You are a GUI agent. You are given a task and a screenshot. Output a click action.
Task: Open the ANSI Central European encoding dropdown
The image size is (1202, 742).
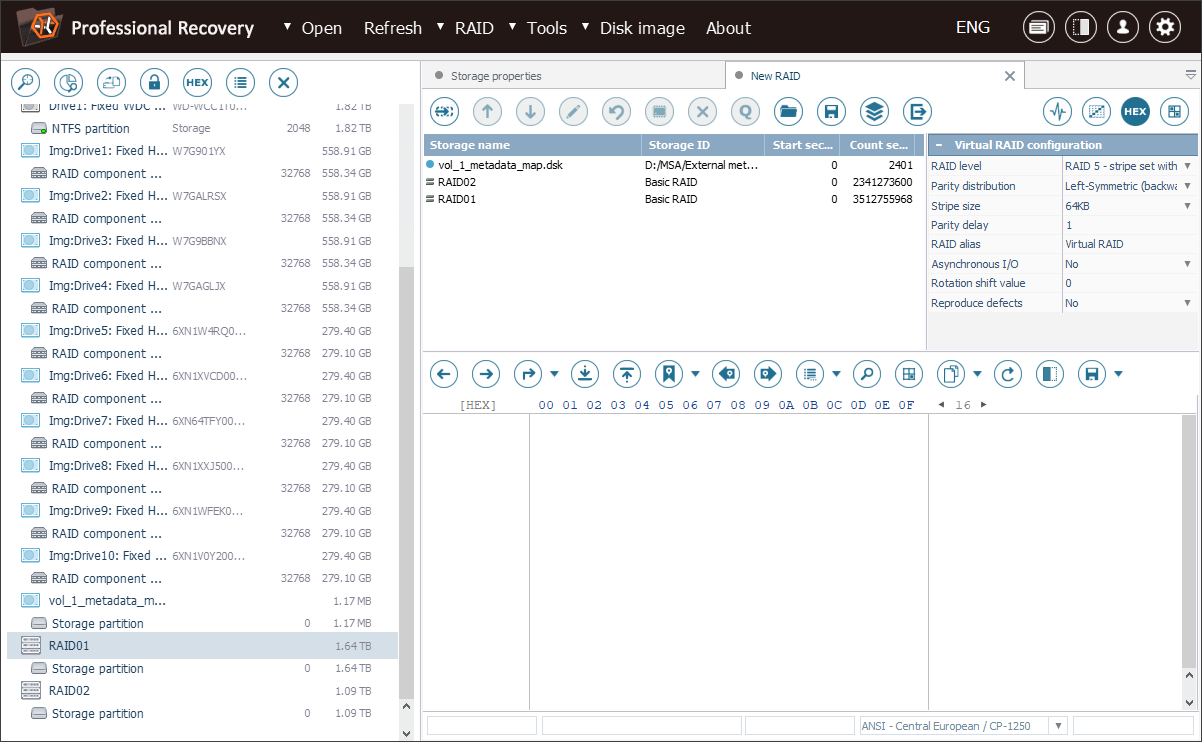click(1059, 726)
